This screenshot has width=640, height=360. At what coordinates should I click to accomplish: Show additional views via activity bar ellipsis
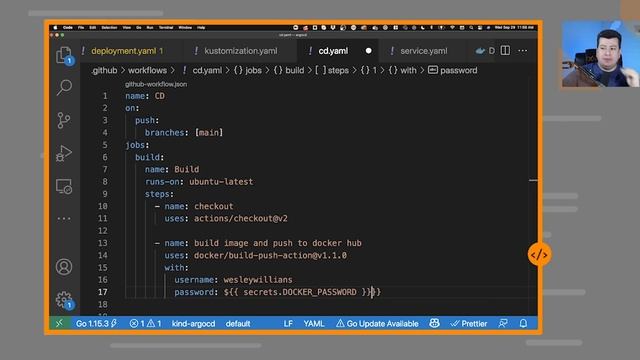[64, 218]
